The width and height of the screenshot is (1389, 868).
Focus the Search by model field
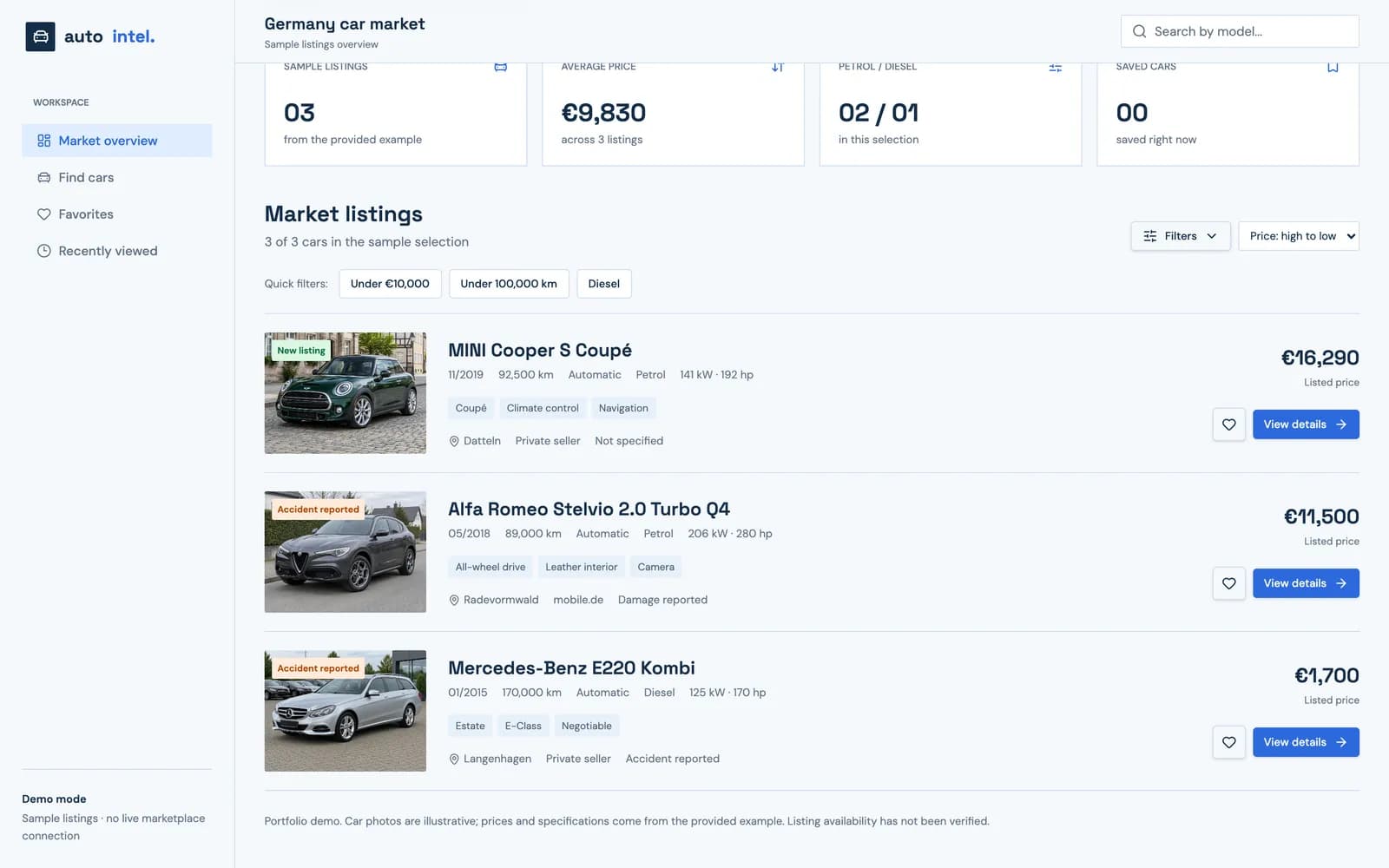click(x=1240, y=31)
